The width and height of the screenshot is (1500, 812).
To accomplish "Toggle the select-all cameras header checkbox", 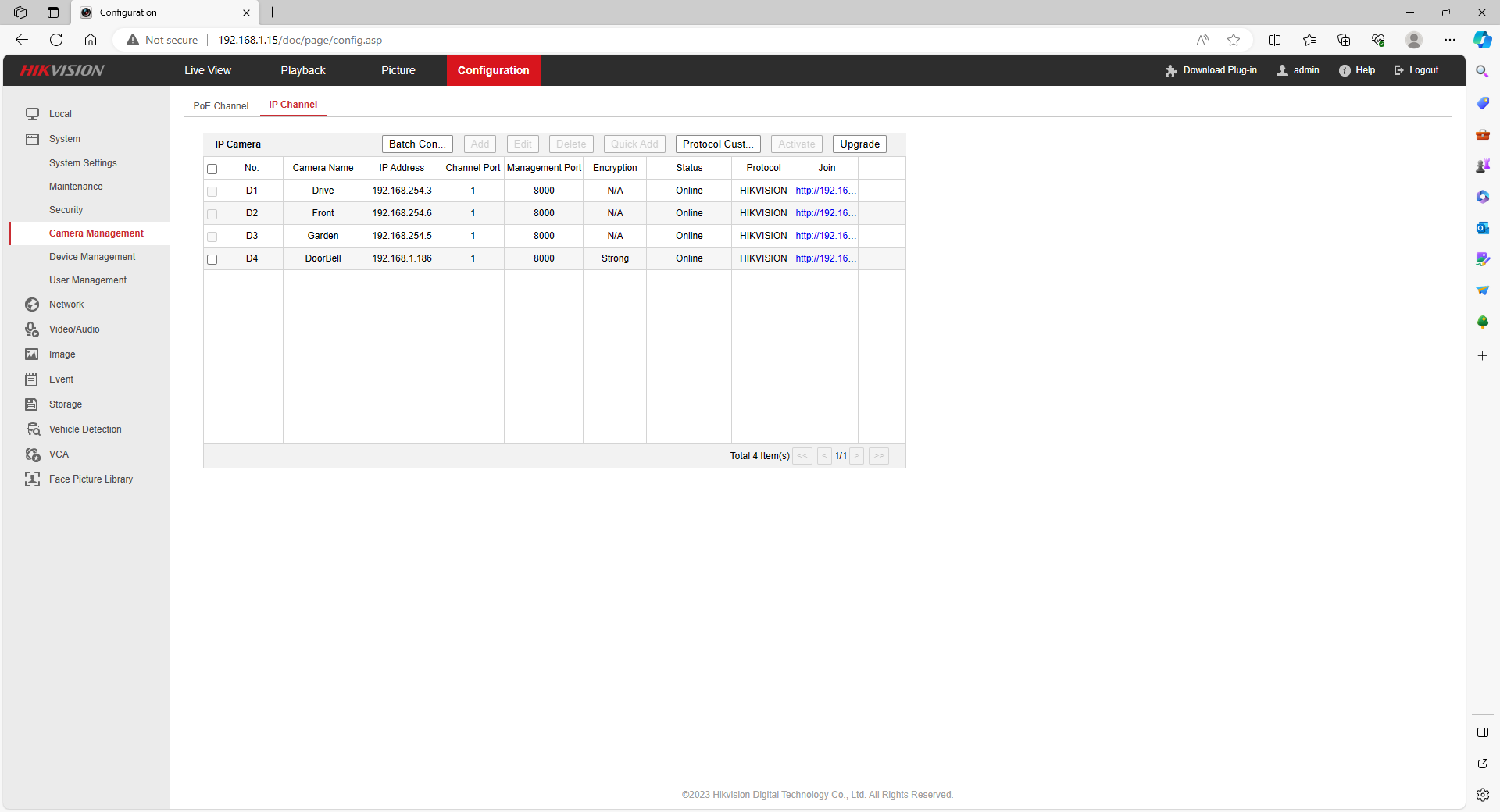I will pyautogui.click(x=212, y=169).
